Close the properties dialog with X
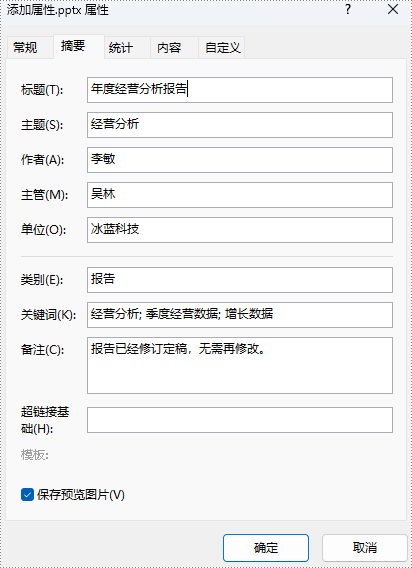The image size is (412, 568). 393,10
